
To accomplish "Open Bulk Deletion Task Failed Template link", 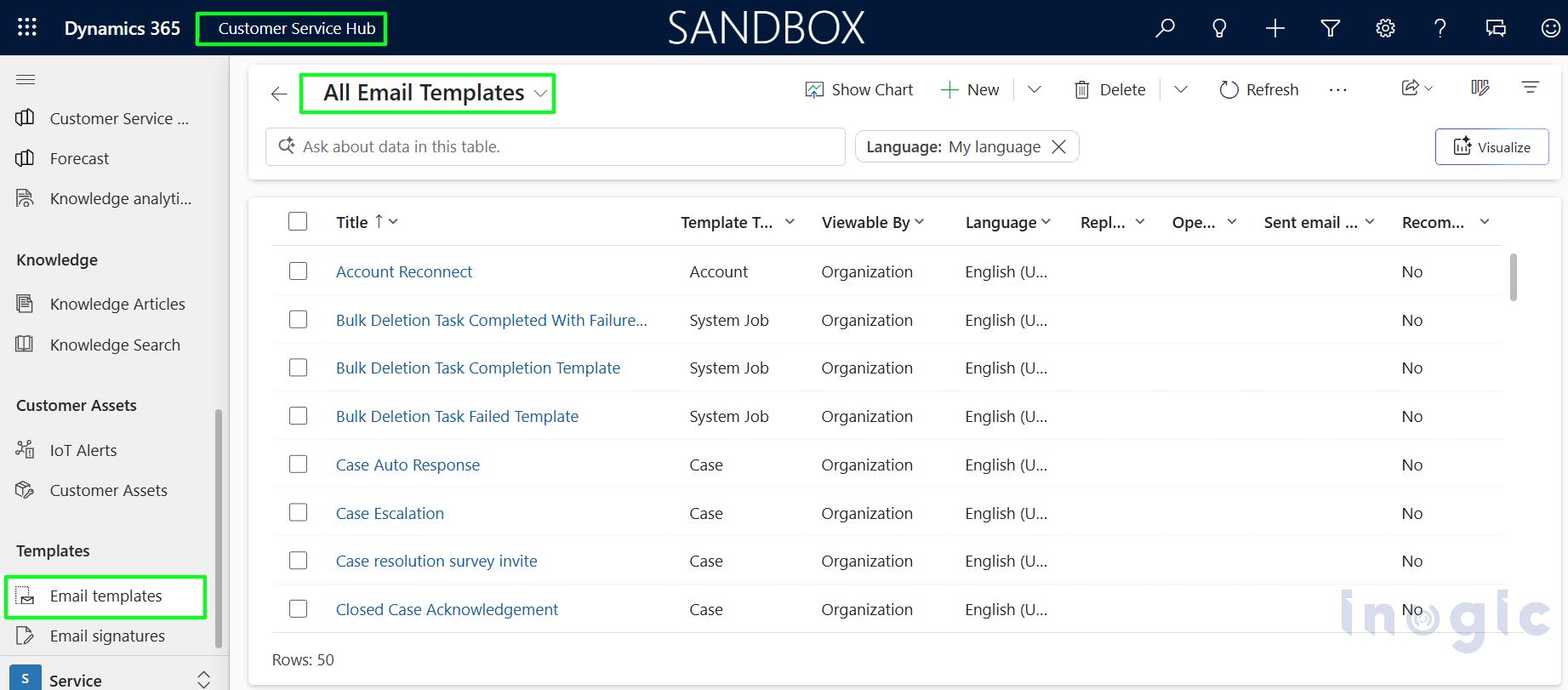I will (x=457, y=416).
